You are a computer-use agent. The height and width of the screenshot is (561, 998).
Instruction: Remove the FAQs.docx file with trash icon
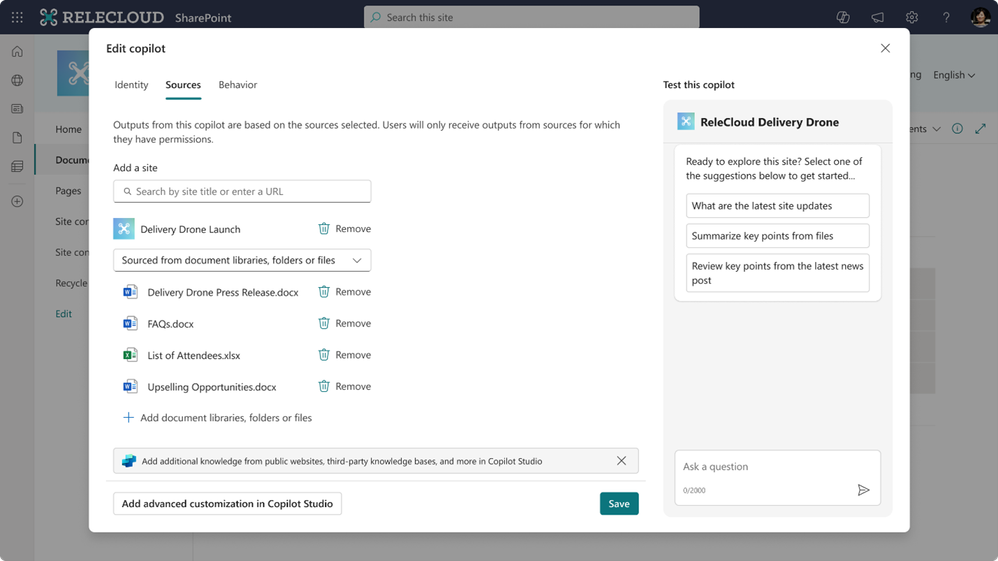(x=324, y=323)
